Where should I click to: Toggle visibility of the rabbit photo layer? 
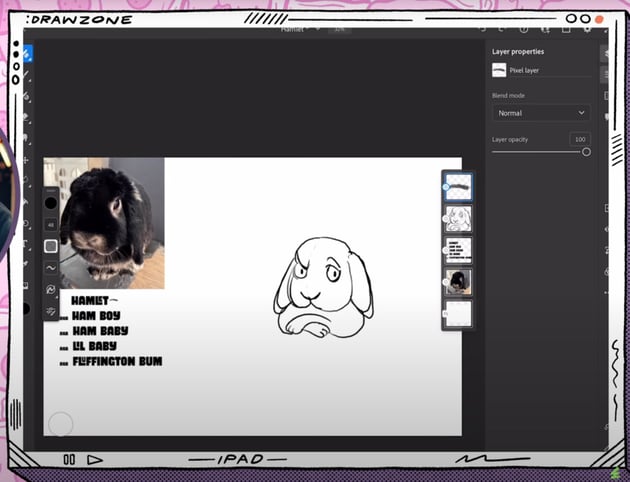pyautogui.click(x=446, y=282)
